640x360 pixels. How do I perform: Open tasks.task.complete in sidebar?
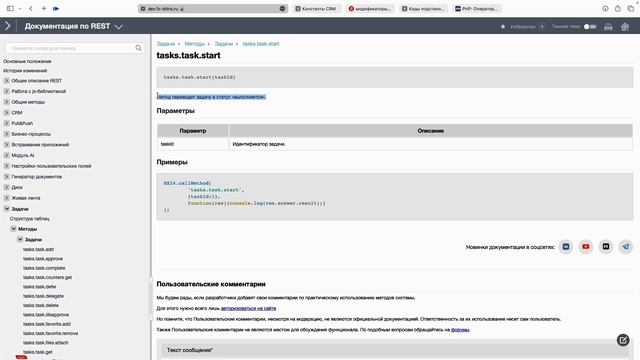44,268
